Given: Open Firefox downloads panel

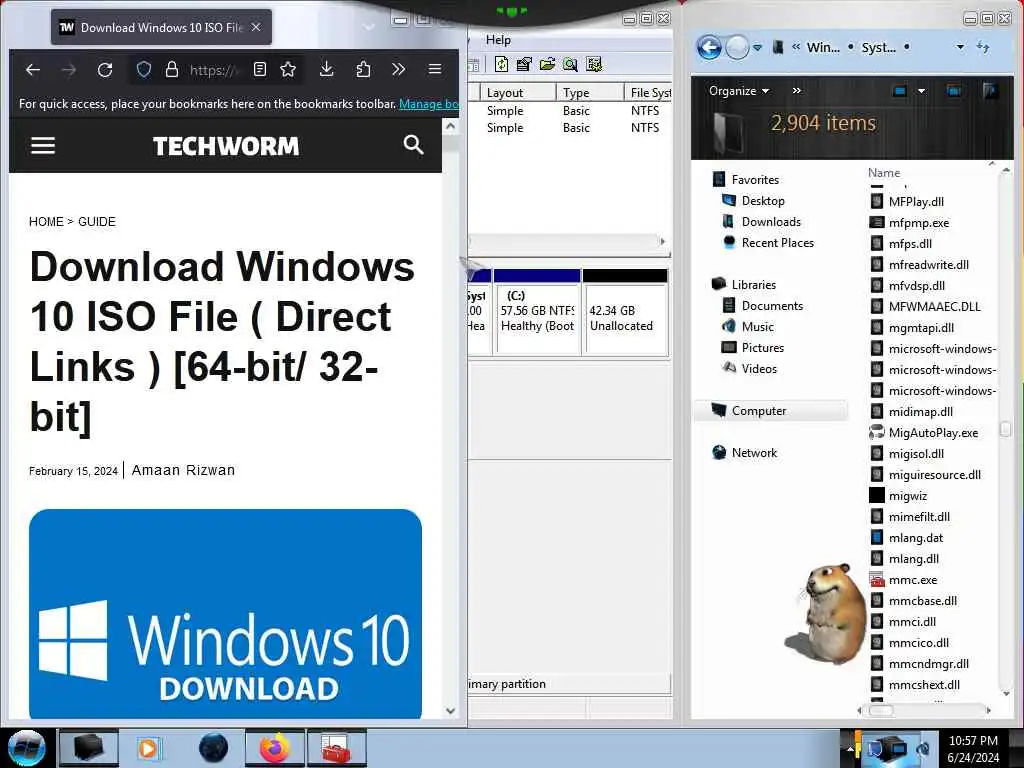Looking at the screenshot, I should [x=327, y=69].
